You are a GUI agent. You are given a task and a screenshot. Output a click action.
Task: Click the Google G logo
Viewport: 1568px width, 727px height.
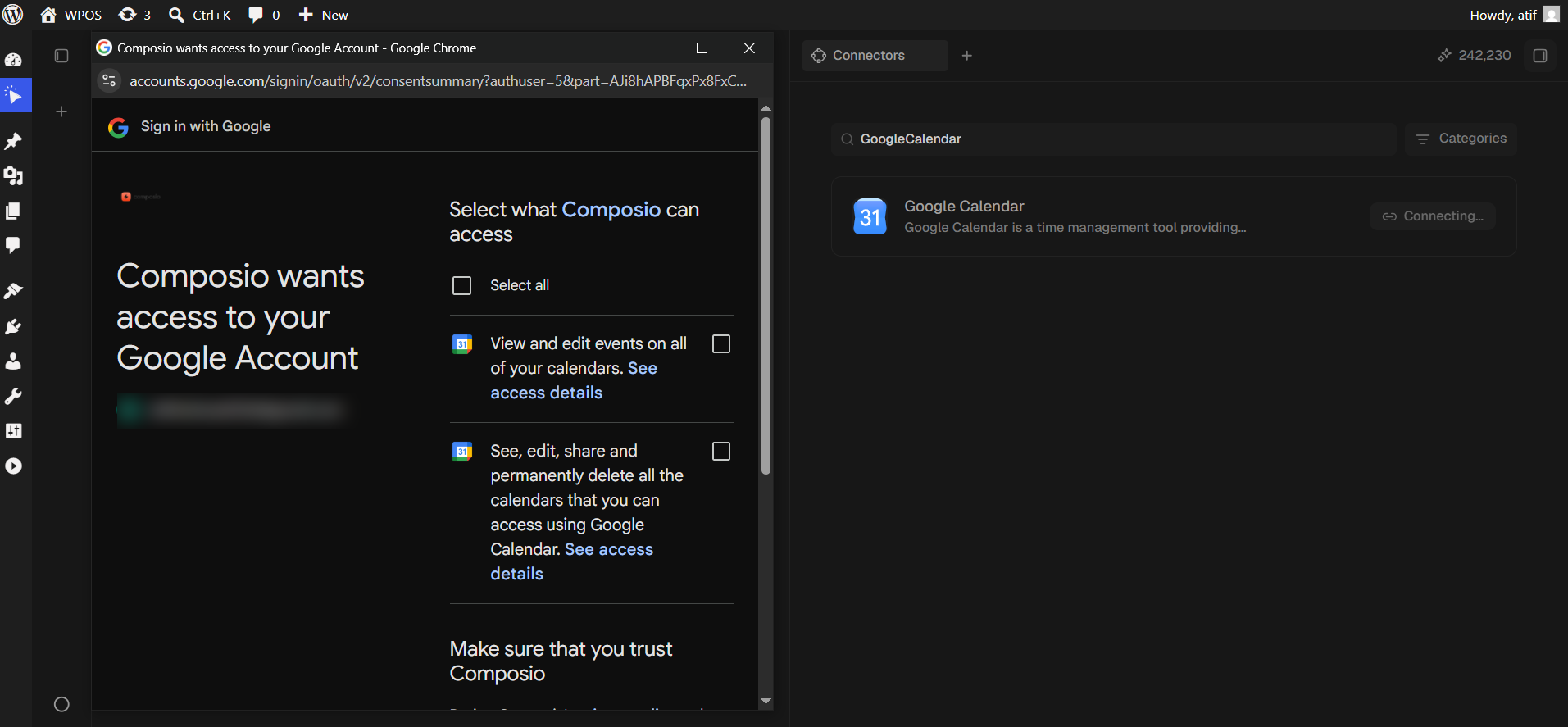point(118,127)
